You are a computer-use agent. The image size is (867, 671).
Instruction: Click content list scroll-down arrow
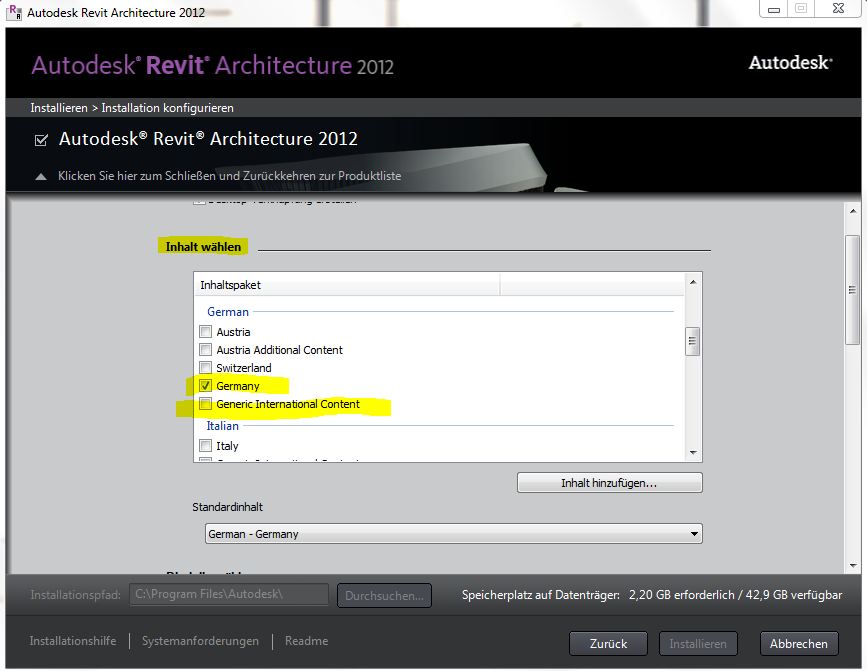point(692,453)
